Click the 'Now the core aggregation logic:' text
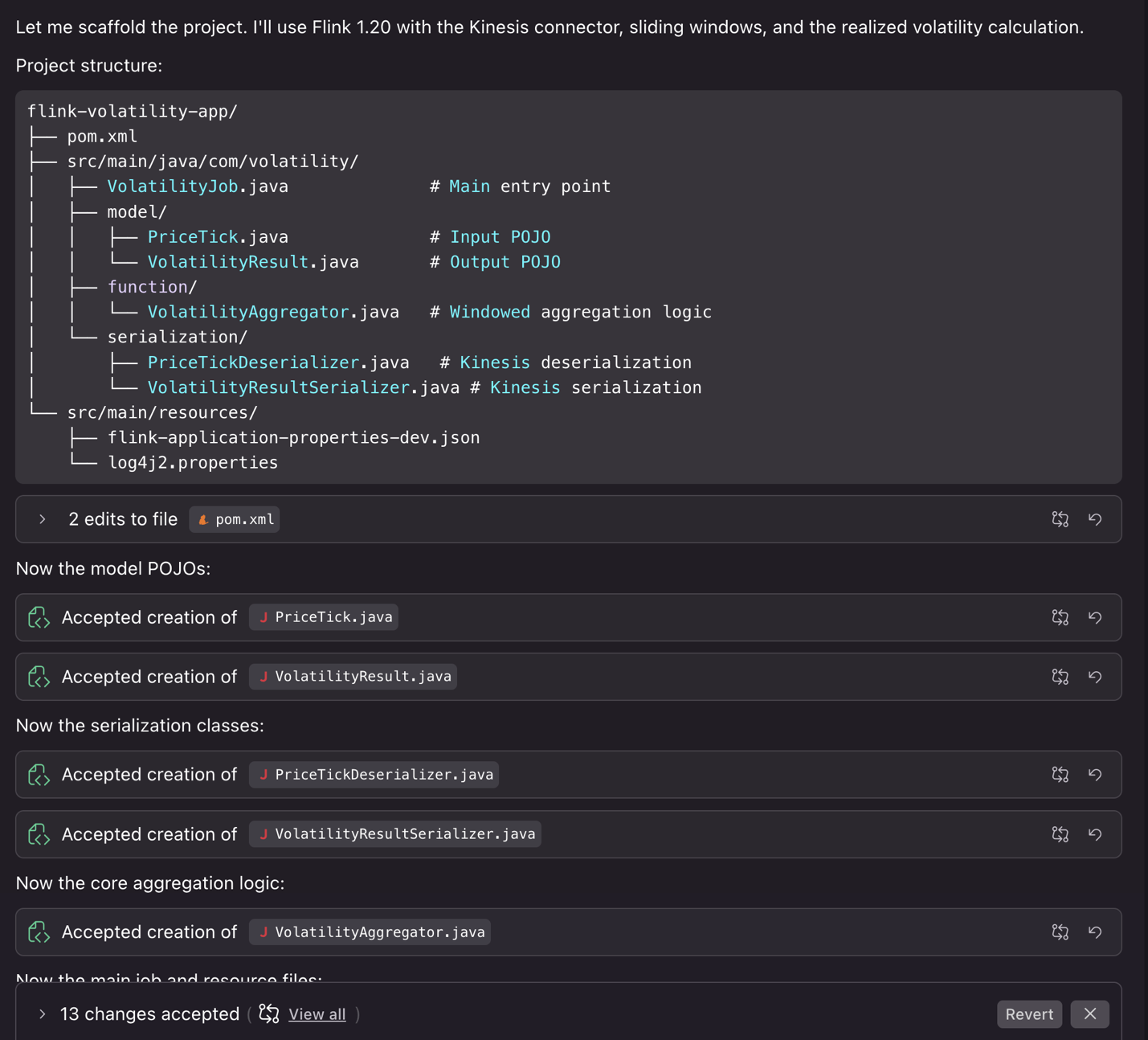This screenshot has width=1148, height=1040. tap(150, 883)
